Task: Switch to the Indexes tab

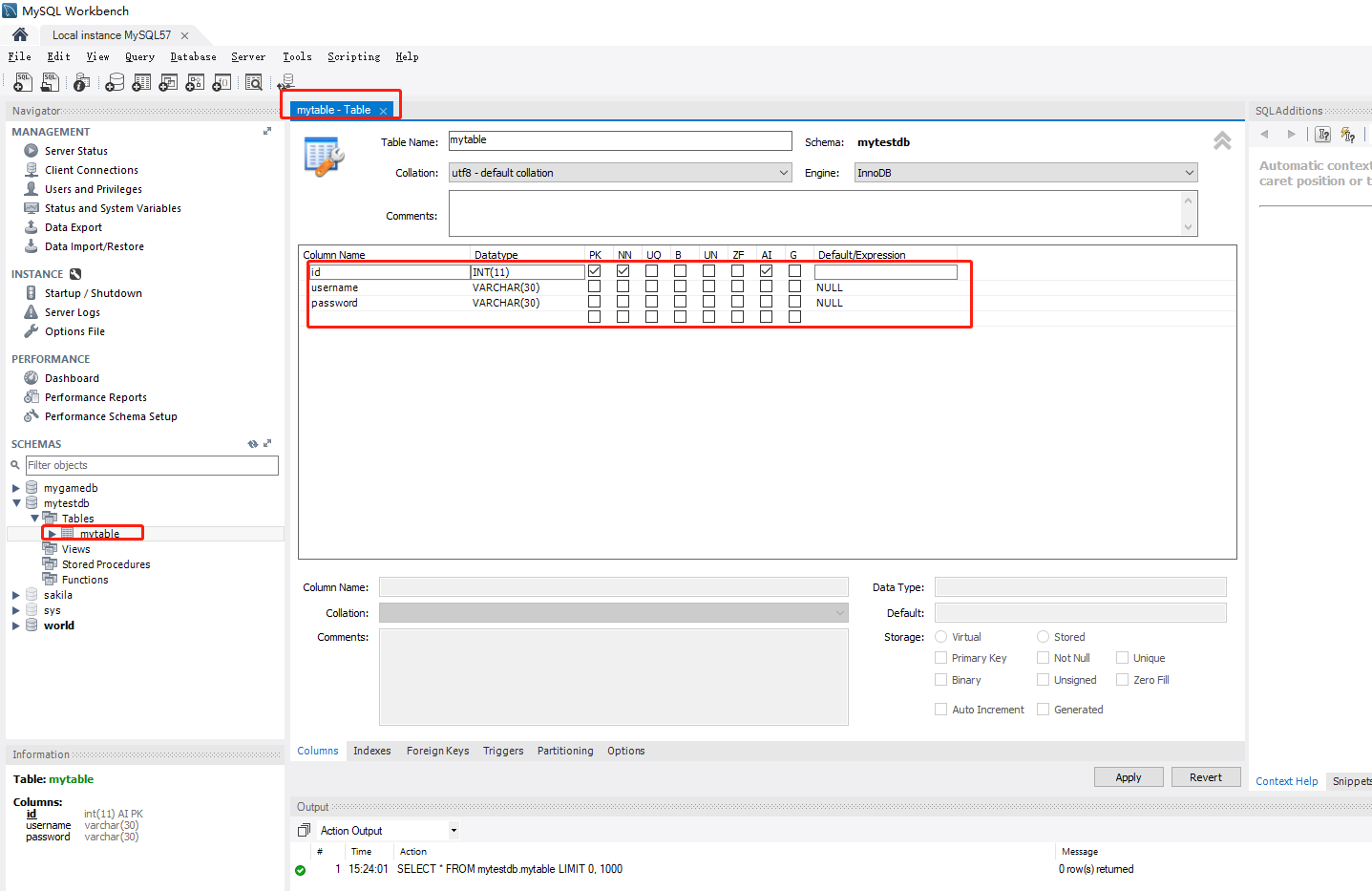Action: click(x=372, y=751)
